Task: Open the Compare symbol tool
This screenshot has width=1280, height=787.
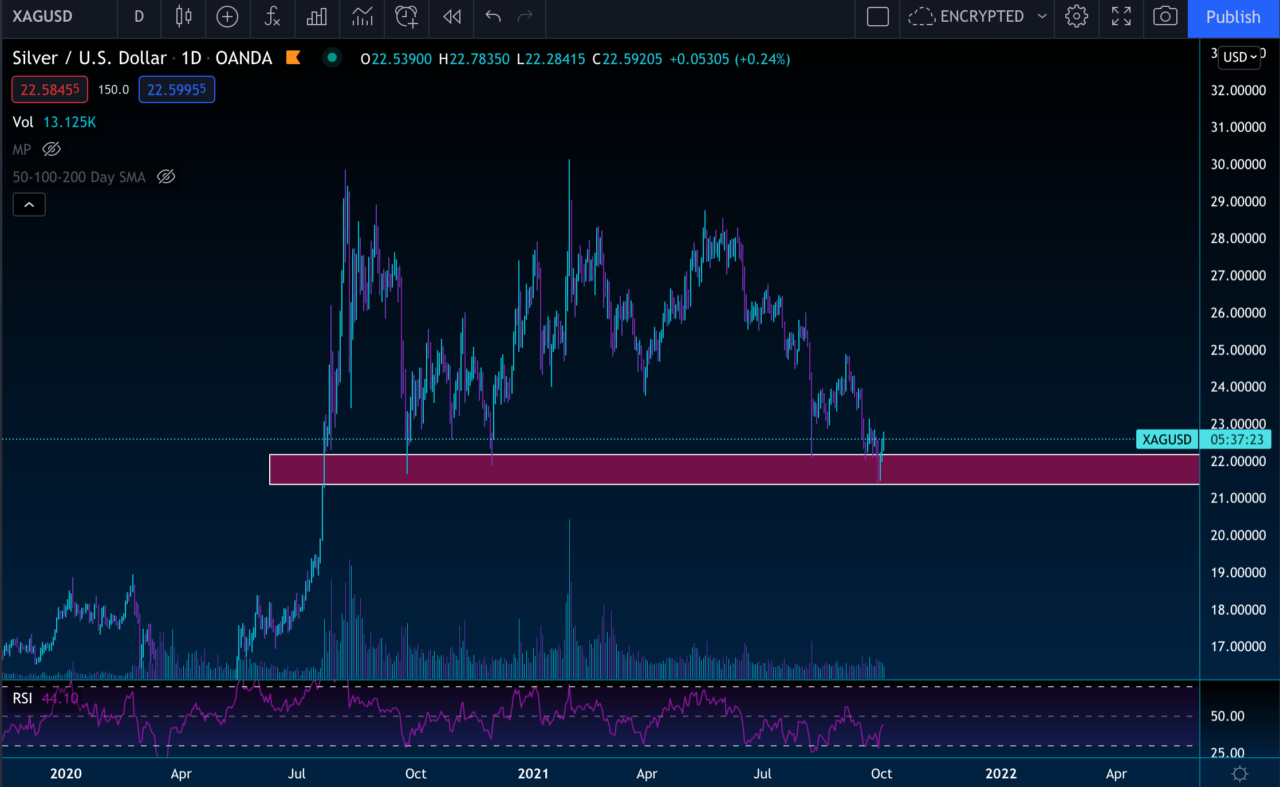Action: [227, 17]
